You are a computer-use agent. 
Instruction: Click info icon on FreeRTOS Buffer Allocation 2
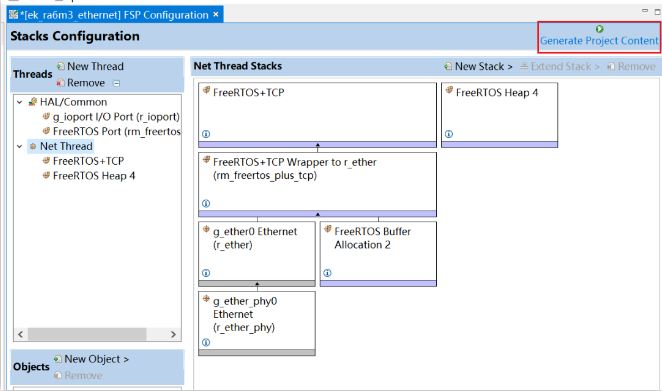pos(327,273)
